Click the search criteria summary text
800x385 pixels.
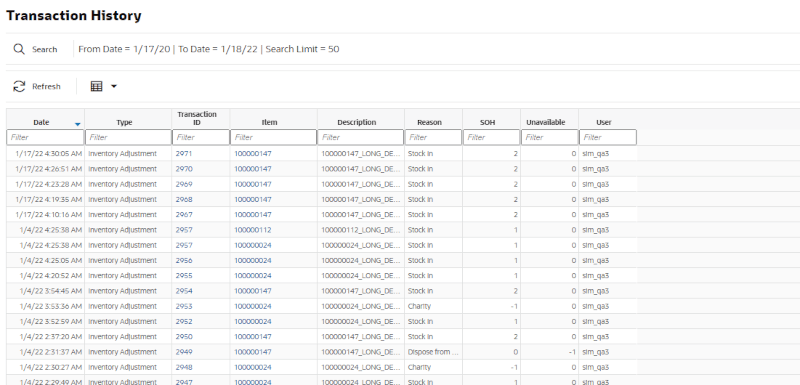[209, 49]
